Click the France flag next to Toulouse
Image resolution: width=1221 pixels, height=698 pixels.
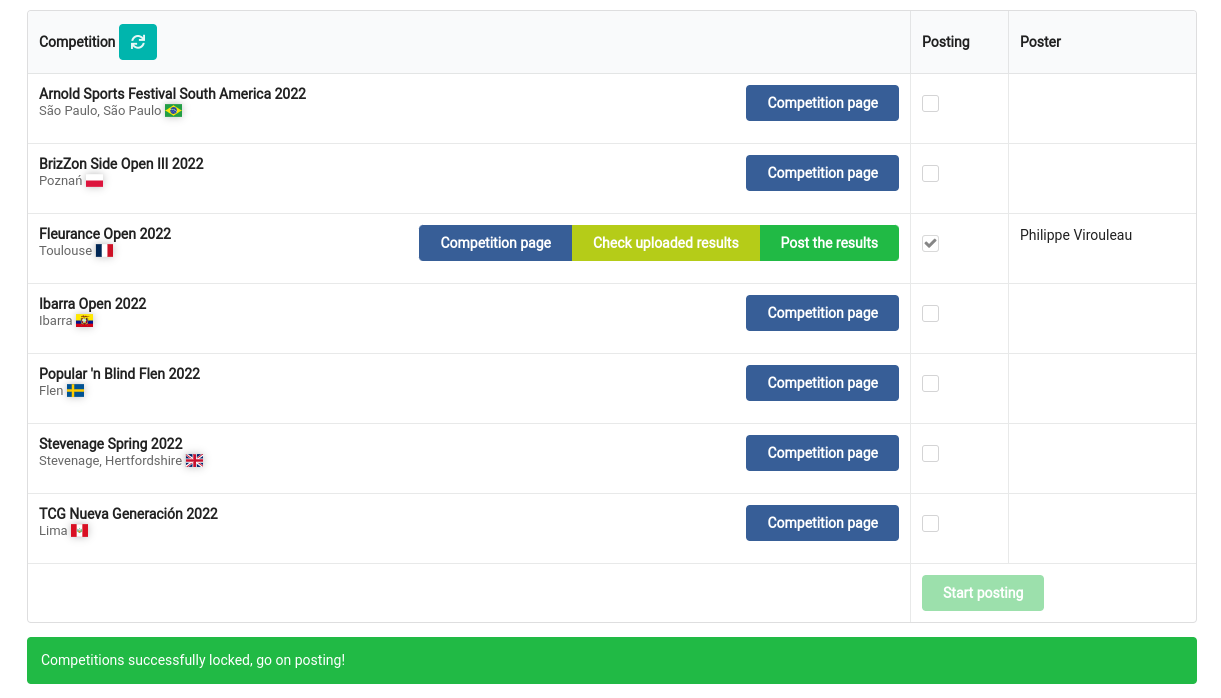pos(104,251)
